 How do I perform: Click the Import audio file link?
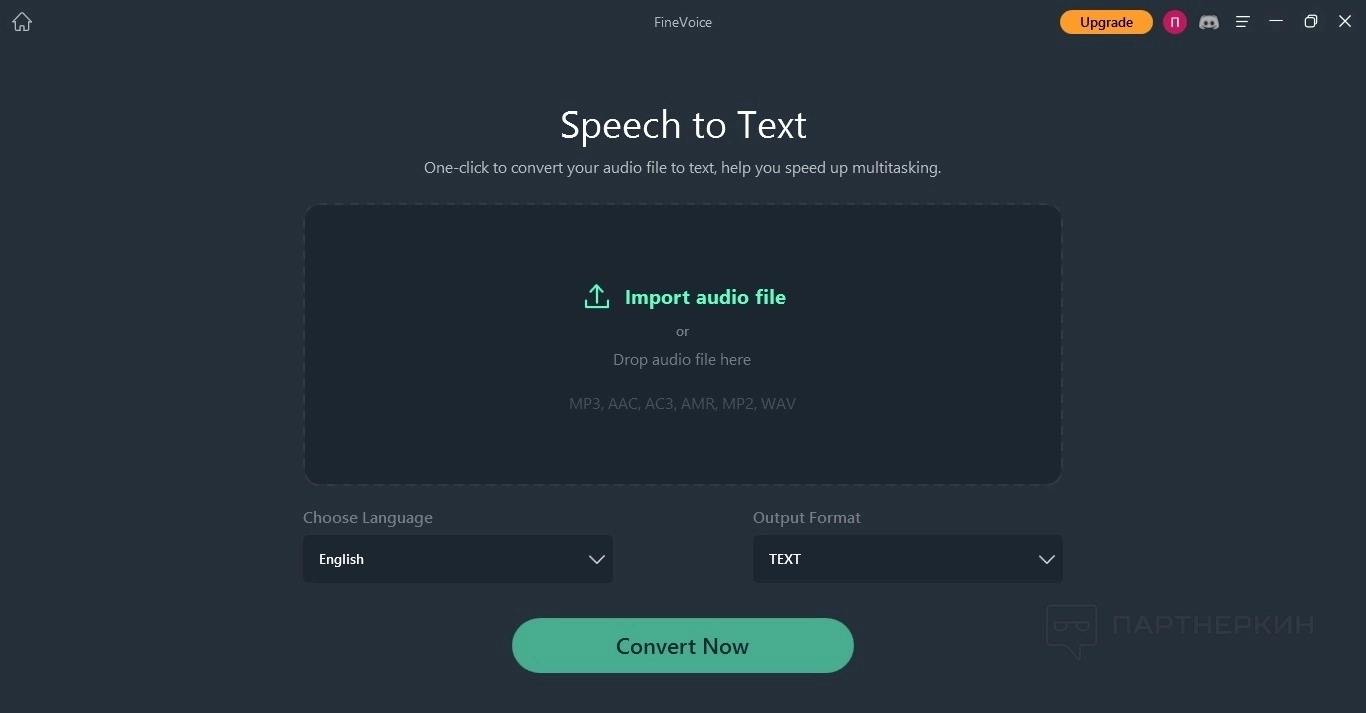(x=705, y=297)
